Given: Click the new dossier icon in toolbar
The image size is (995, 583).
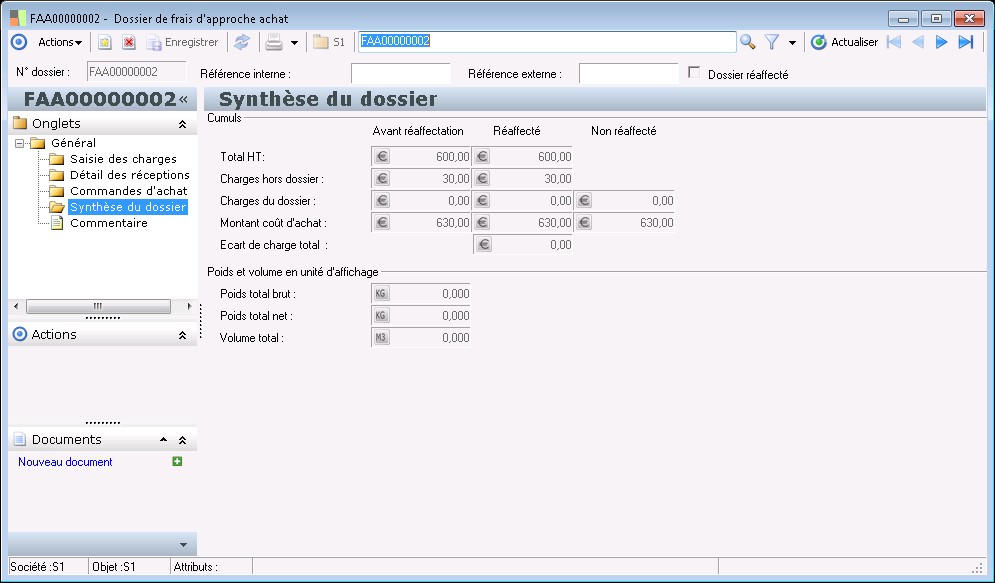Looking at the screenshot, I should tap(104, 42).
